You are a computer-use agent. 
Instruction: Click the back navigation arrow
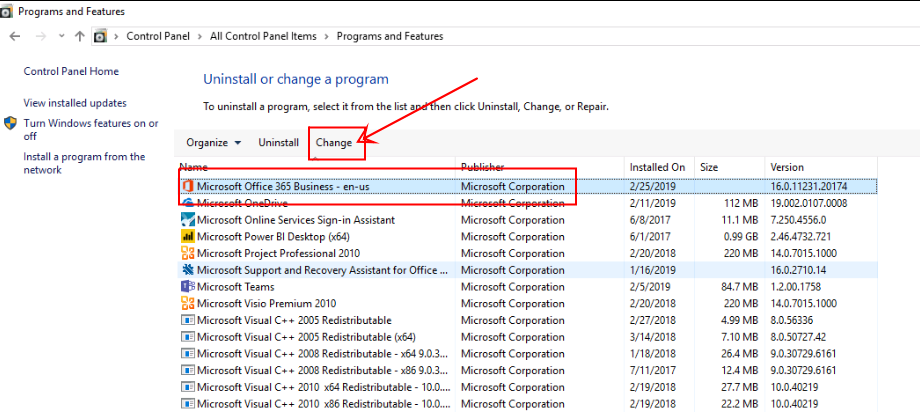15,36
